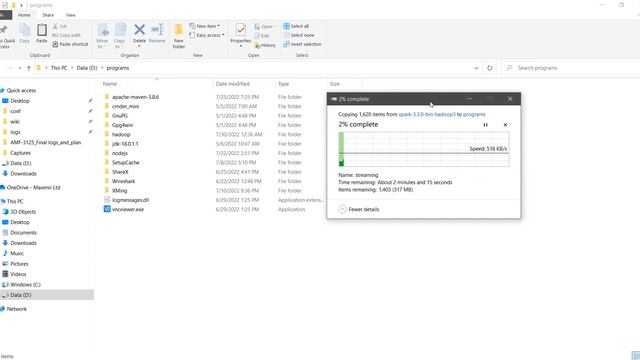The width and height of the screenshot is (640, 360).
Task: Click Quick access in navigation pane
Action: [21, 91]
